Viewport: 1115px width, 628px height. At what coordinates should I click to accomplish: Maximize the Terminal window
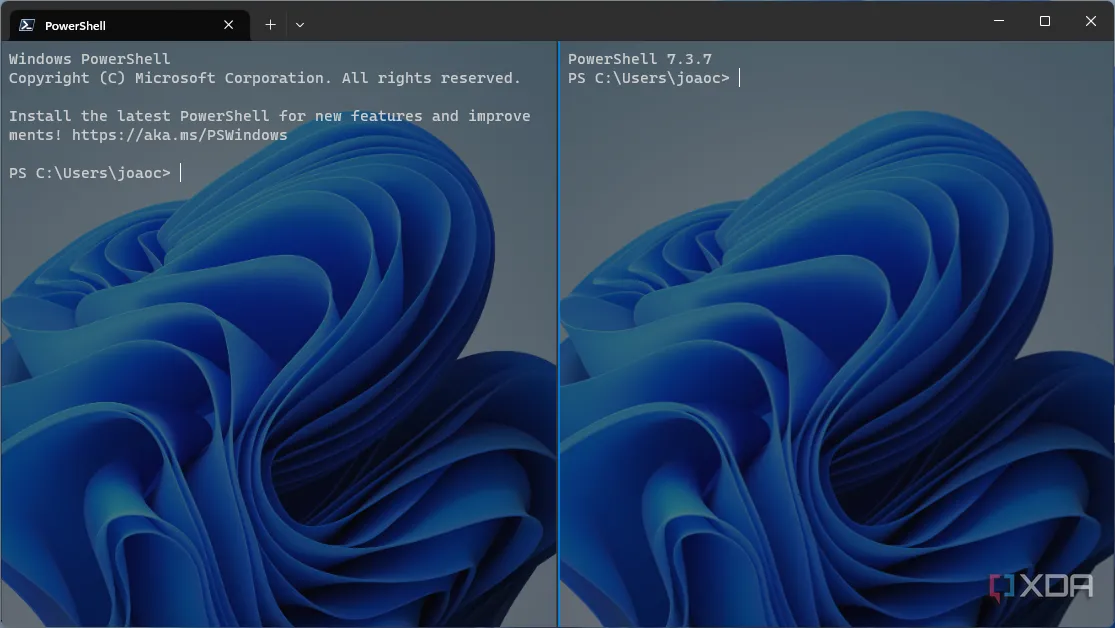click(1044, 21)
